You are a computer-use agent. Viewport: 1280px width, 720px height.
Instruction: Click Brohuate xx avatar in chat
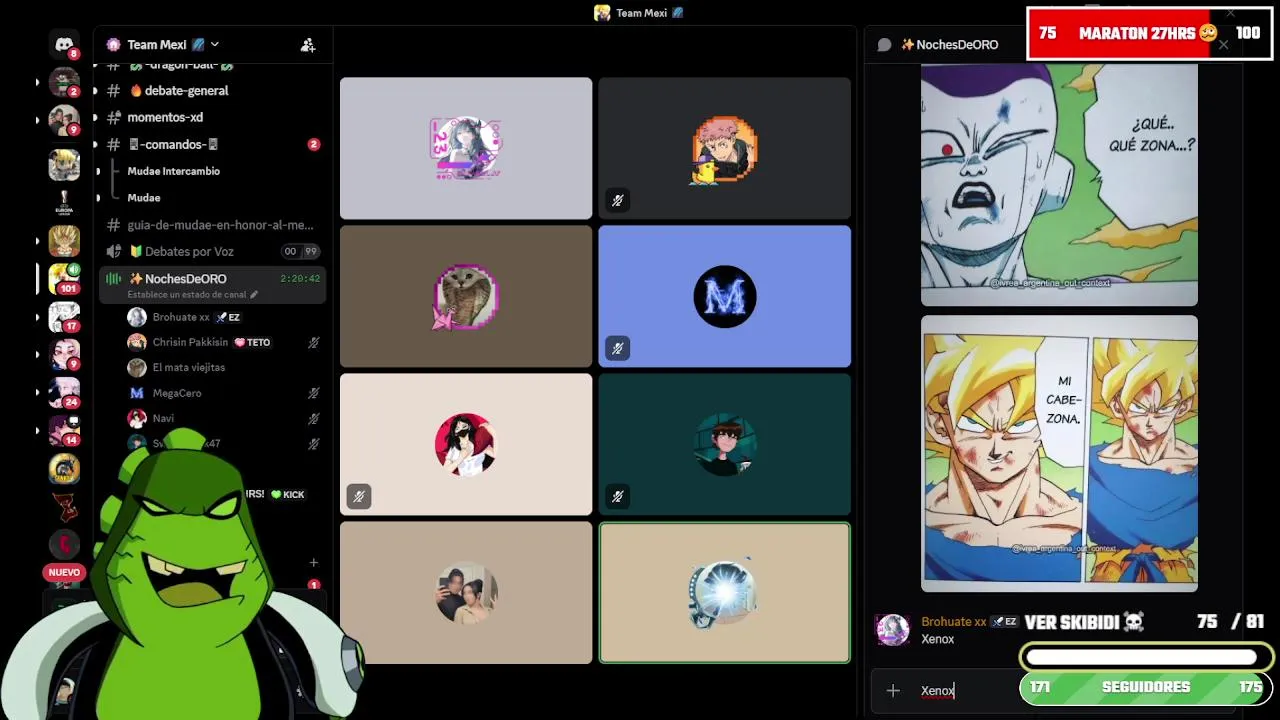tap(893, 630)
